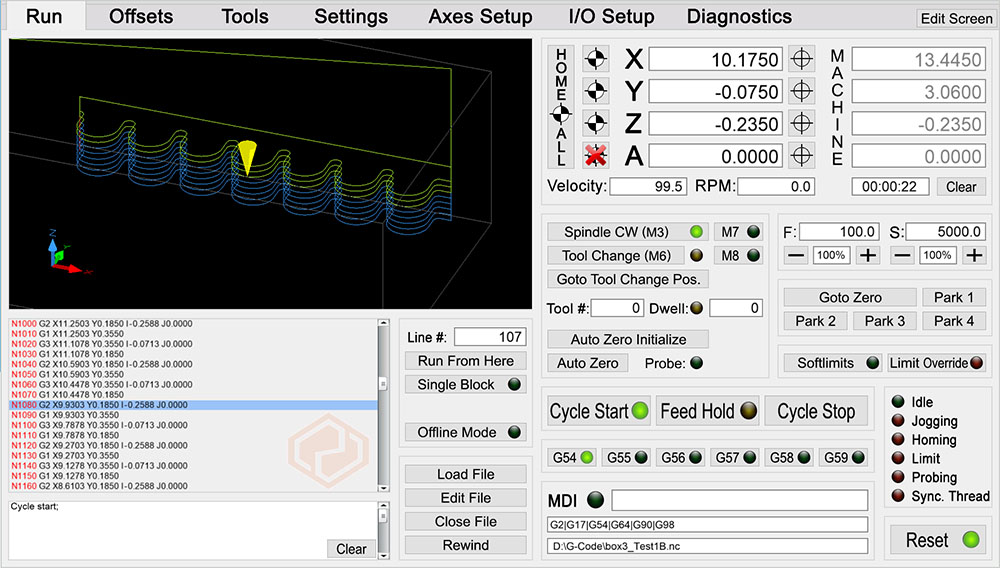The width and height of the screenshot is (1000, 568).
Task: Click the MDI command input field
Action: click(739, 500)
